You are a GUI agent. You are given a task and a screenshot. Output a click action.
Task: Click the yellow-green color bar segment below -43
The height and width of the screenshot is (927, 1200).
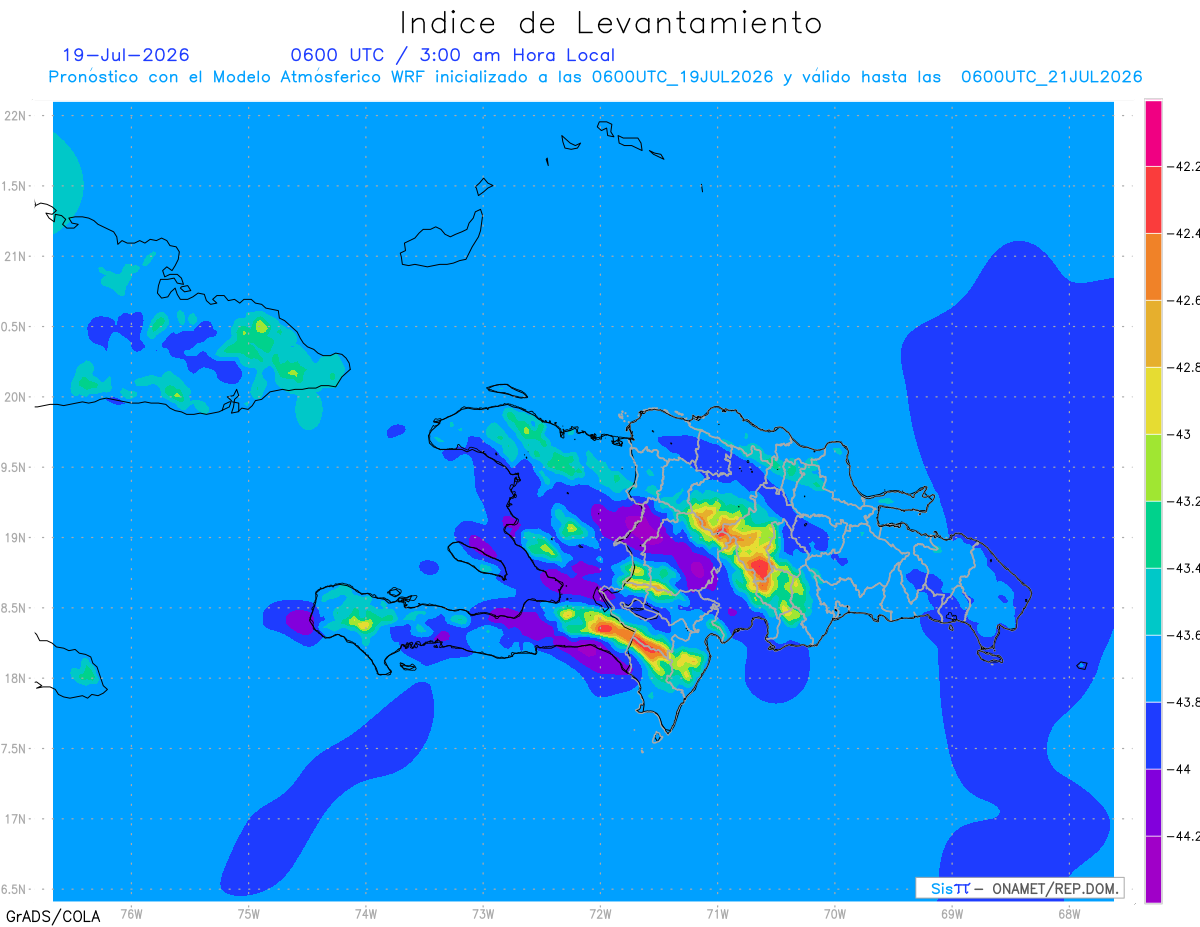click(x=1153, y=468)
